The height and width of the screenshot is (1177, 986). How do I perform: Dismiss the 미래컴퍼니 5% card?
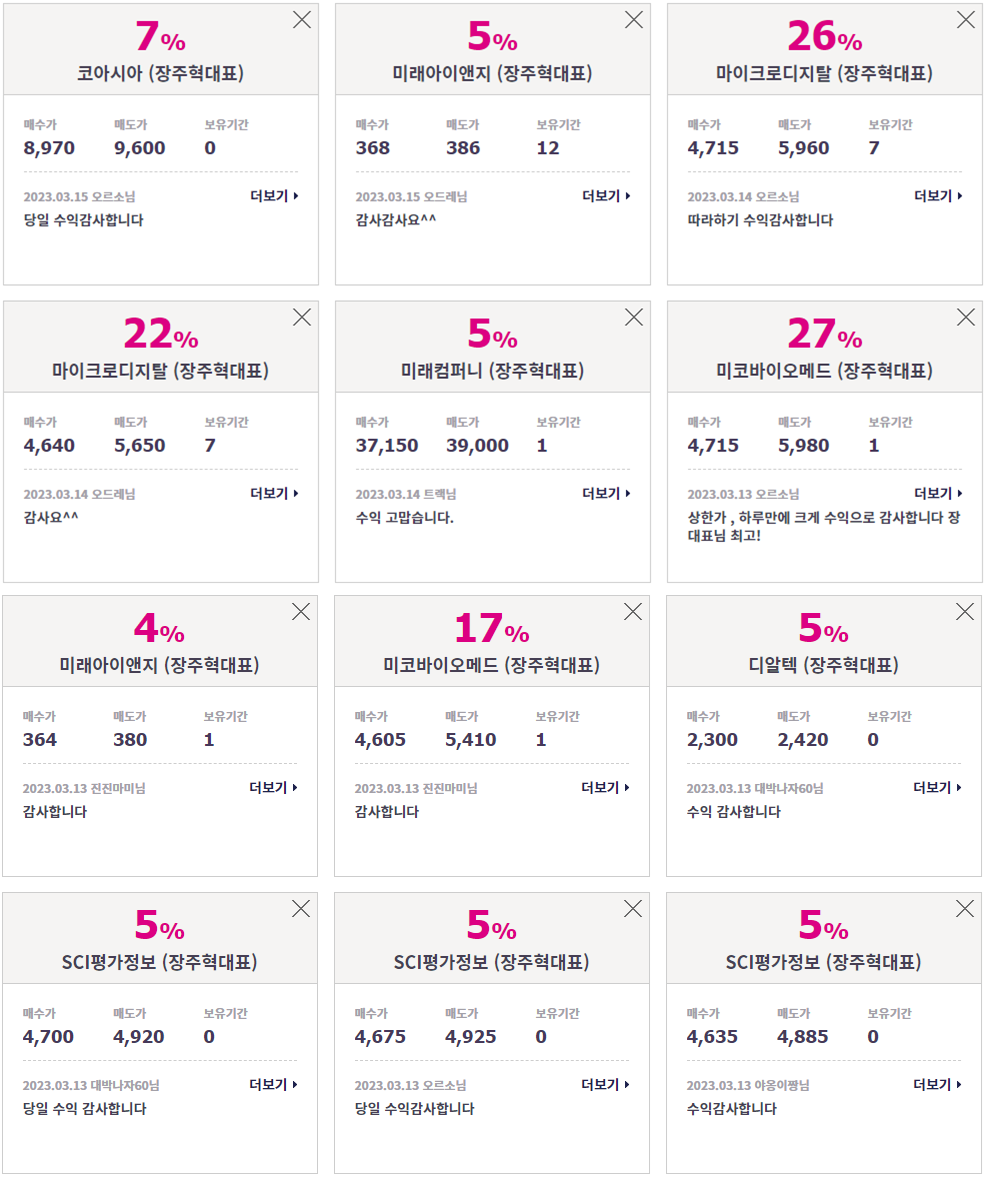click(634, 318)
